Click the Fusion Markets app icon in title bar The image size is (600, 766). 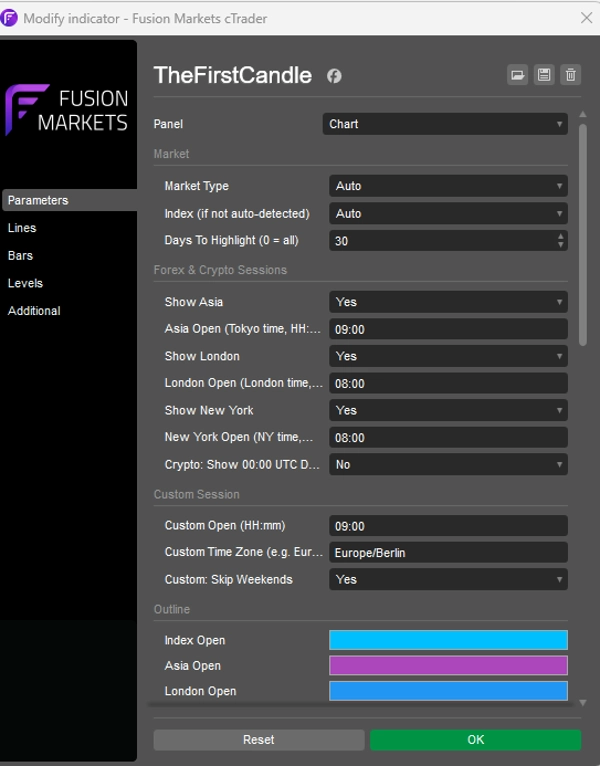coord(9,18)
